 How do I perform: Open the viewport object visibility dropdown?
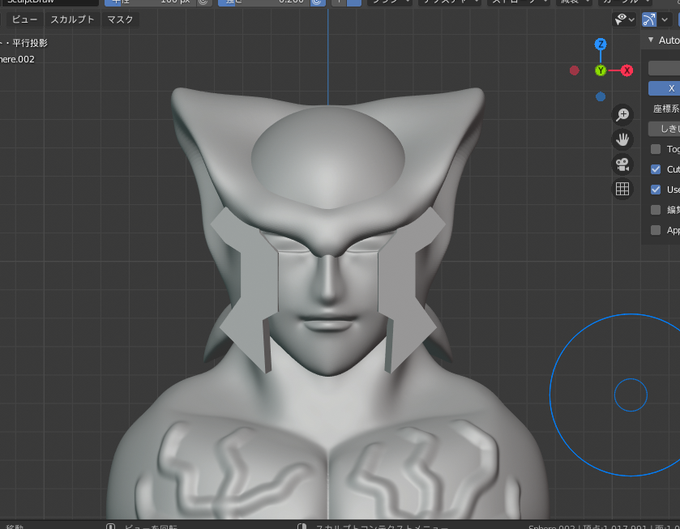click(x=624, y=20)
